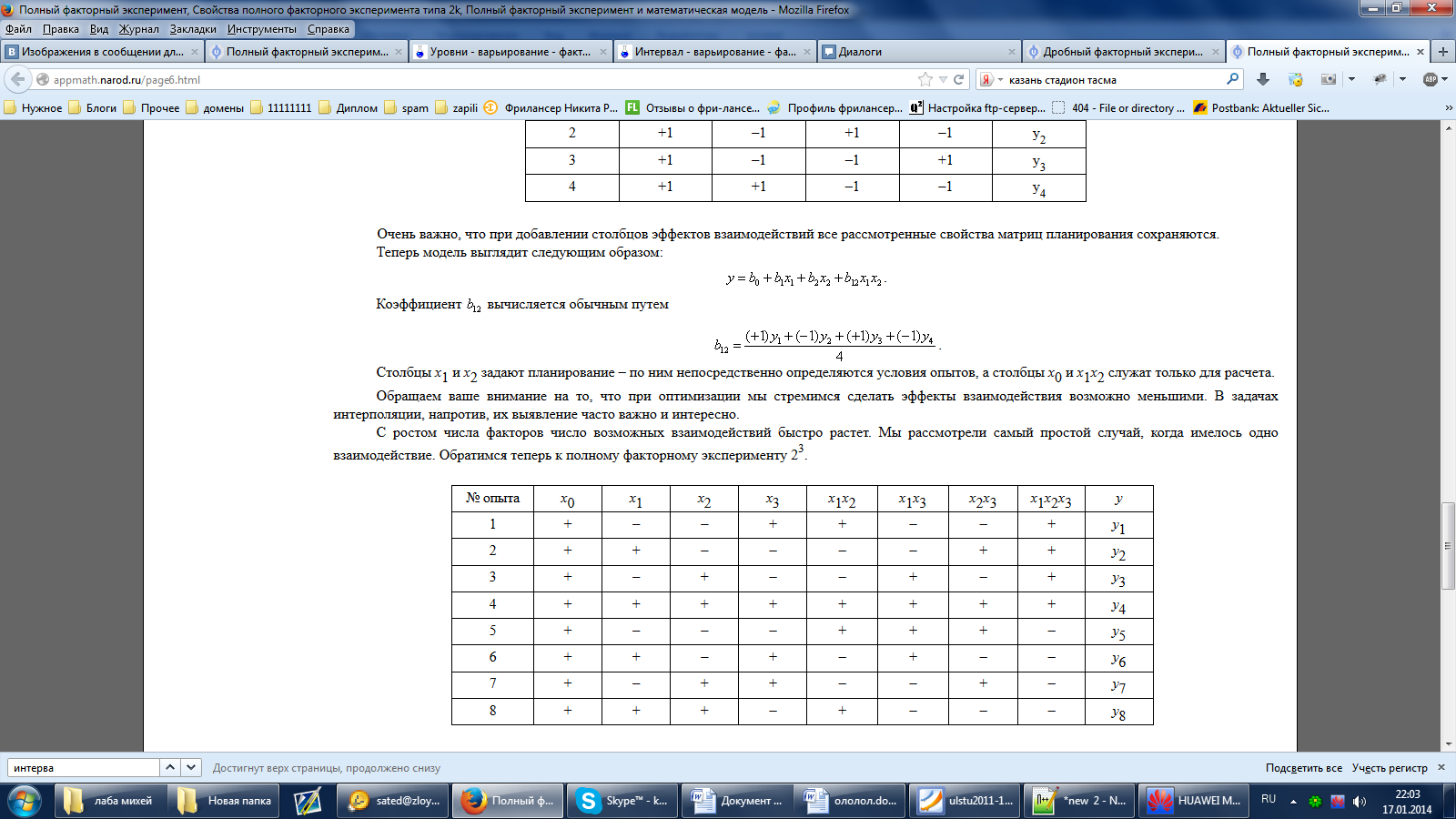Open the HUAWEI modem taskbar app
This screenshot has width=1456, height=819.
pos(1194,801)
